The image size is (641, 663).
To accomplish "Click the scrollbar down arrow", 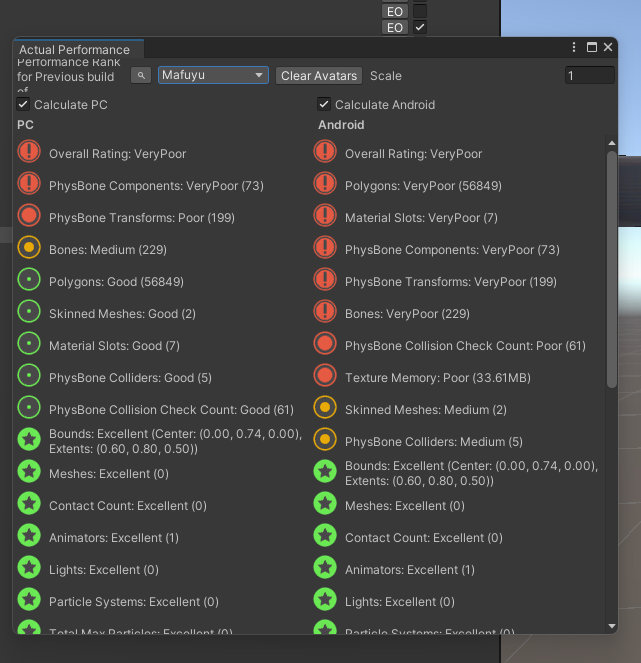I will [x=612, y=626].
